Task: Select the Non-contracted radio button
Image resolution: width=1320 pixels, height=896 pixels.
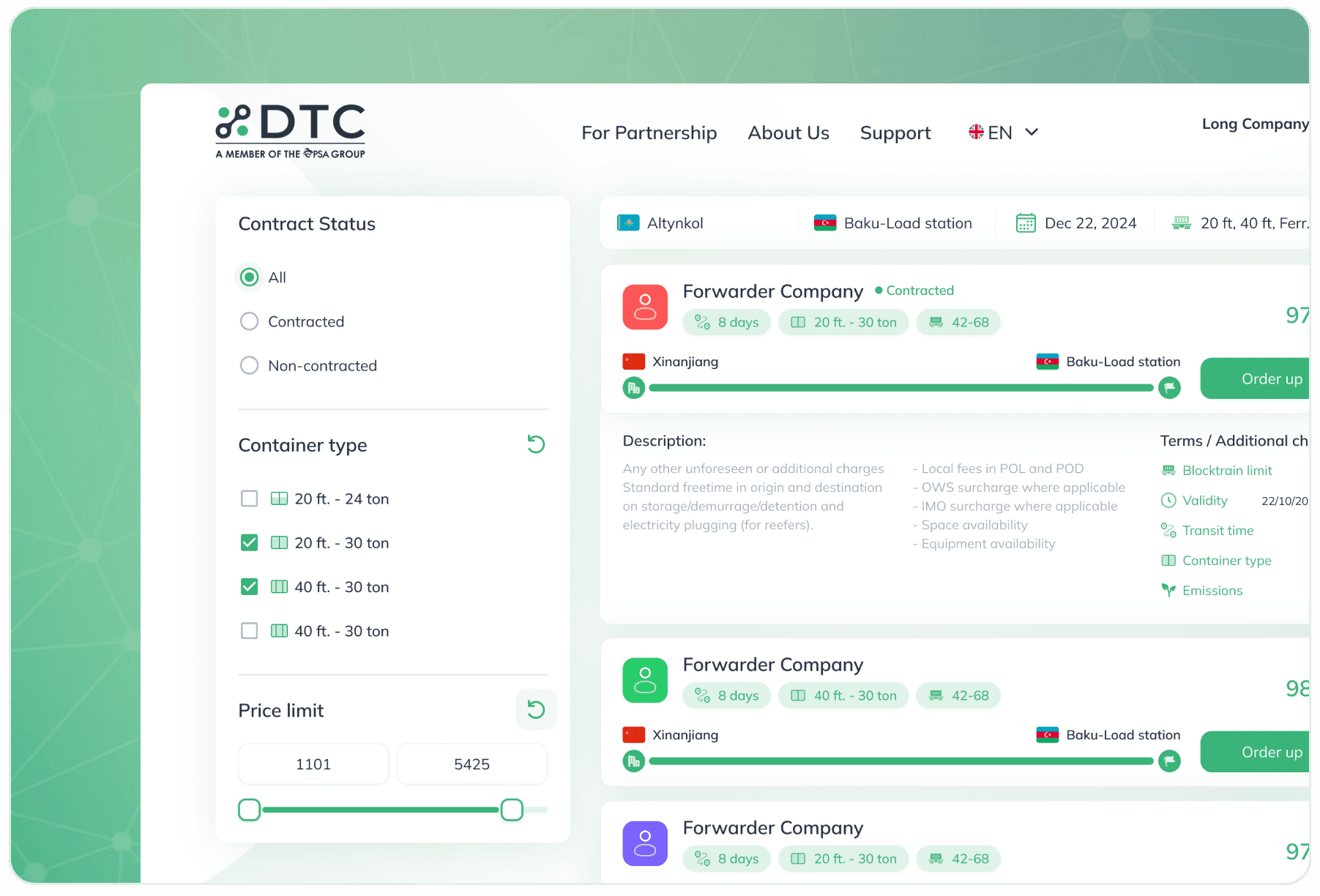Action: click(249, 365)
